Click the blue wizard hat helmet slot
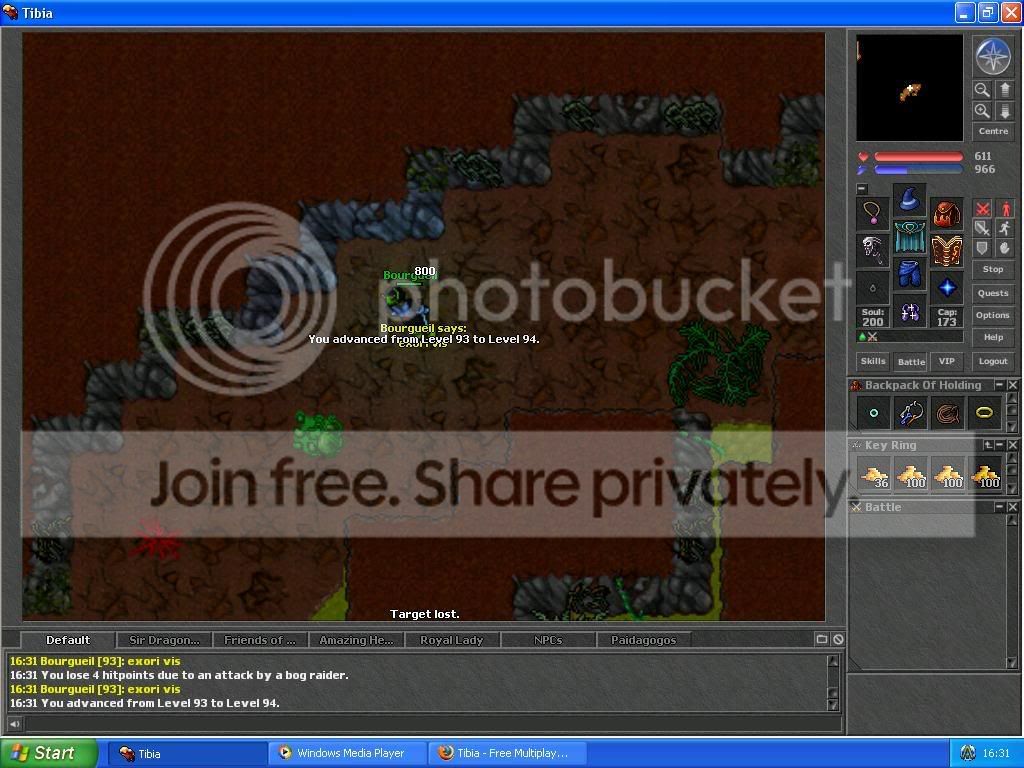 (x=909, y=199)
